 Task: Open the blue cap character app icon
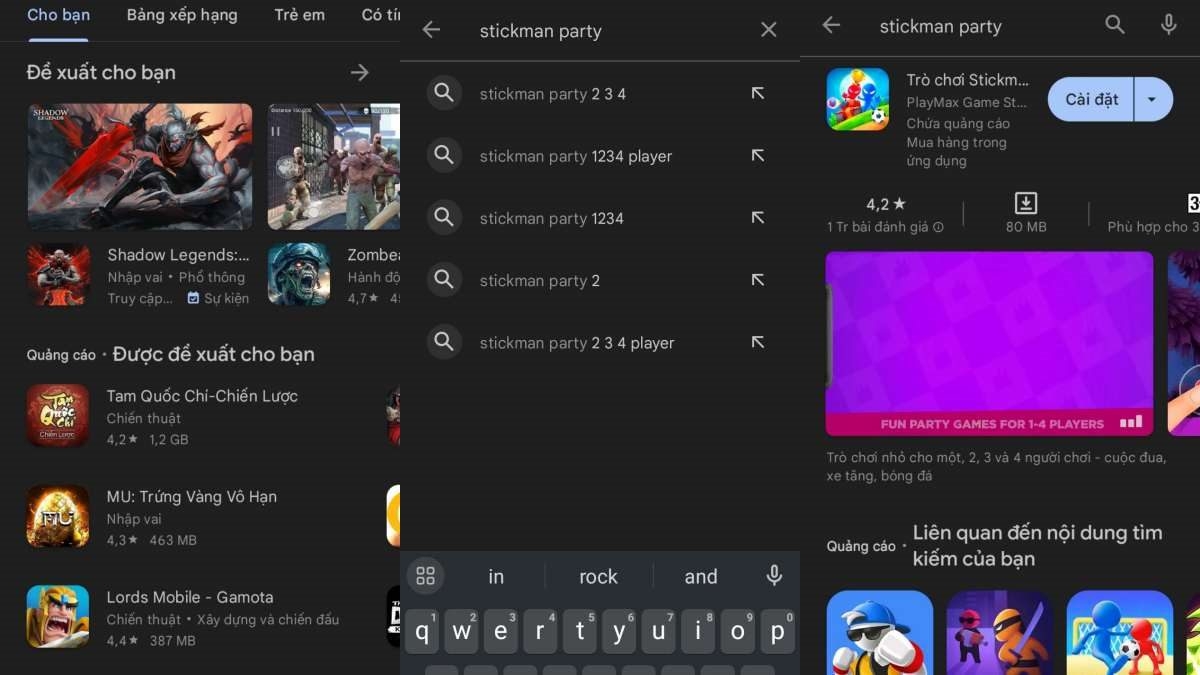[880, 633]
